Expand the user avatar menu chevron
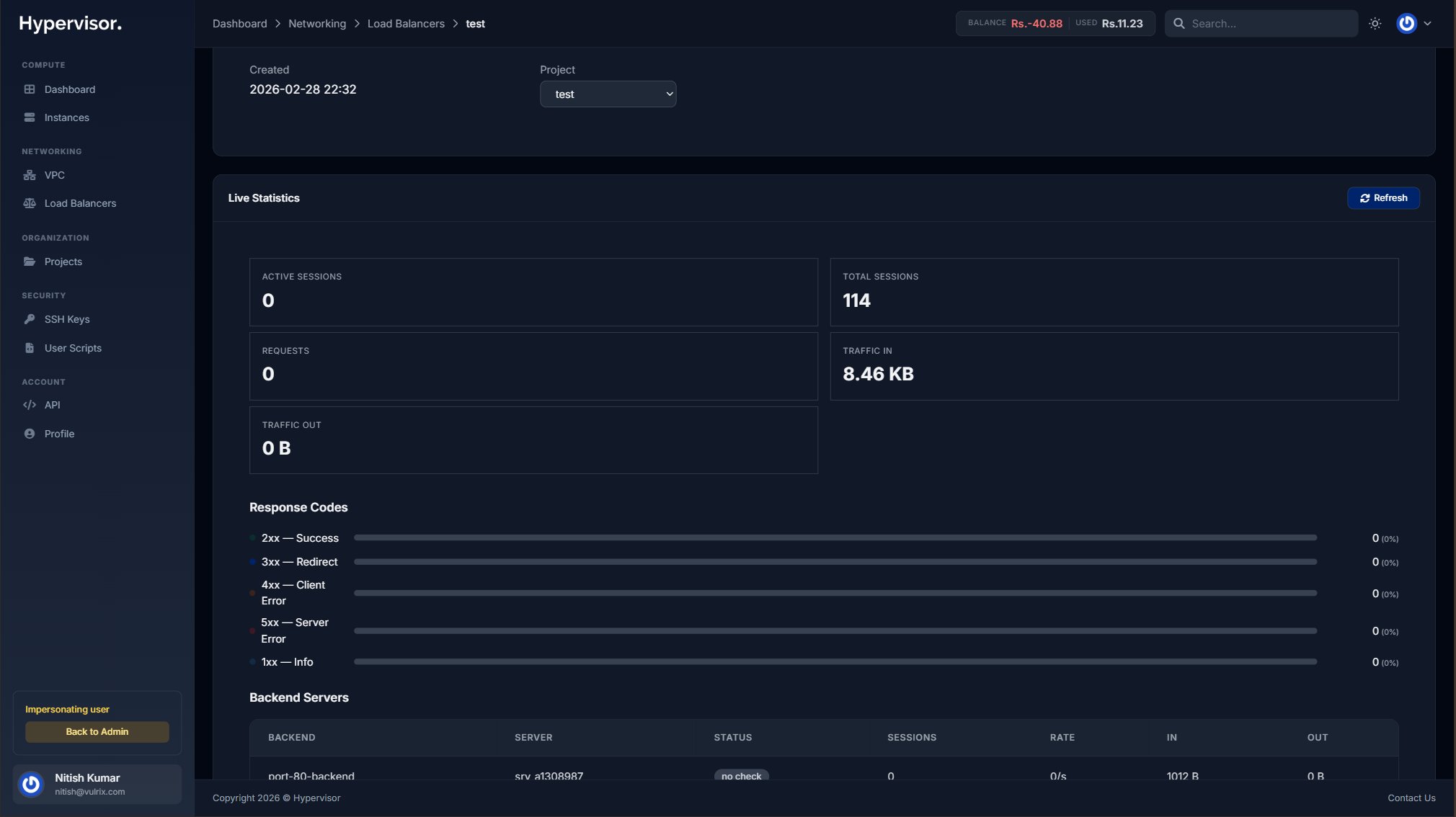Image resolution: width=1456 pixels, height=817 pixels. [1427, 24]
